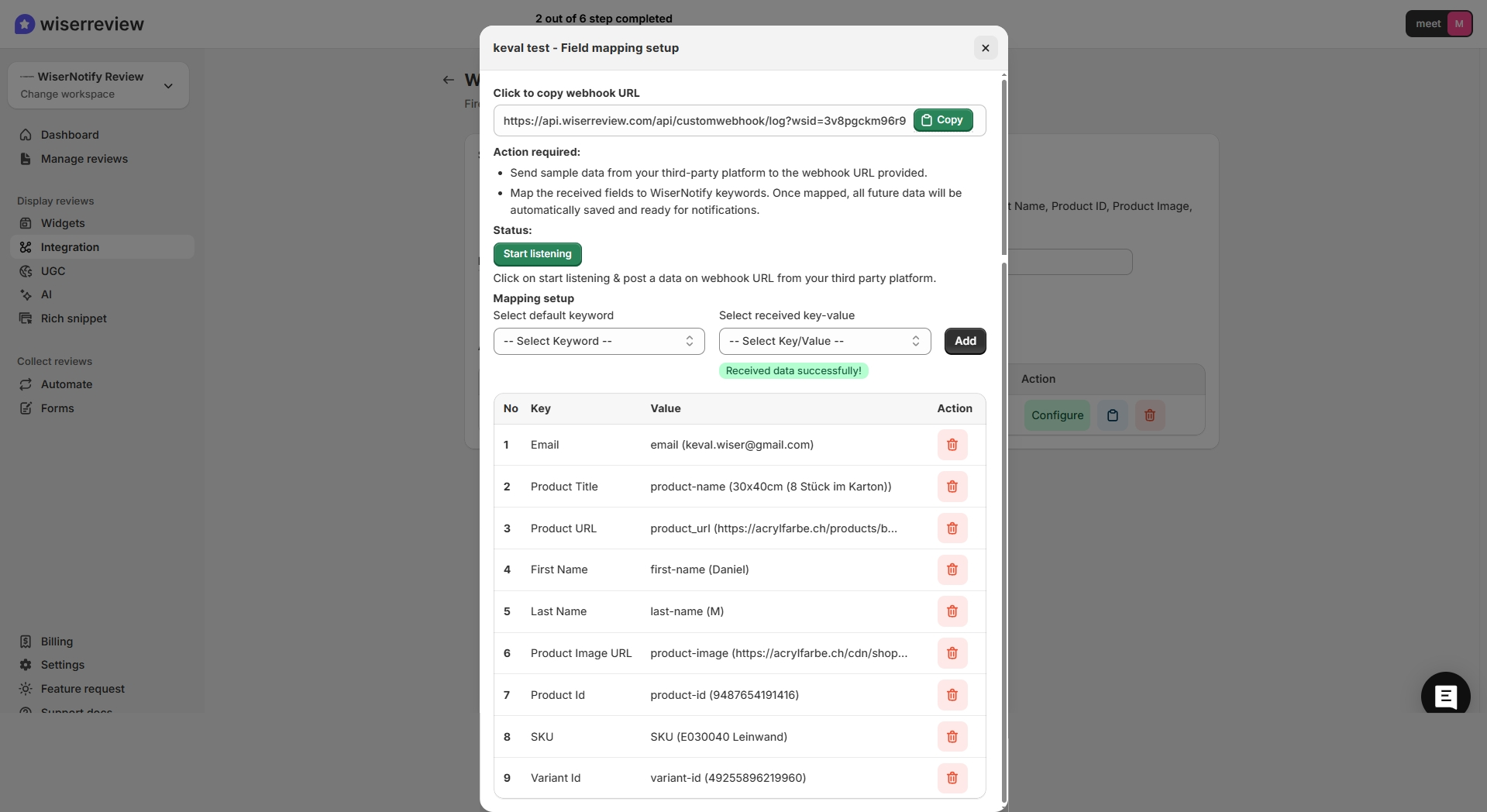Delete the Product Title mapping row
The height and width of the screenshot is (812, 1487).
coord(952,487)
